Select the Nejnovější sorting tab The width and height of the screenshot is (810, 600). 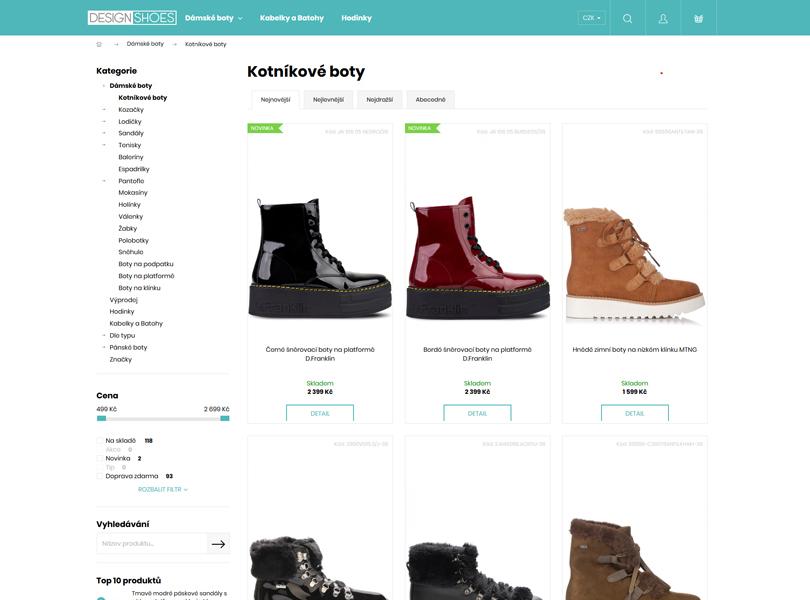[275, 100]
